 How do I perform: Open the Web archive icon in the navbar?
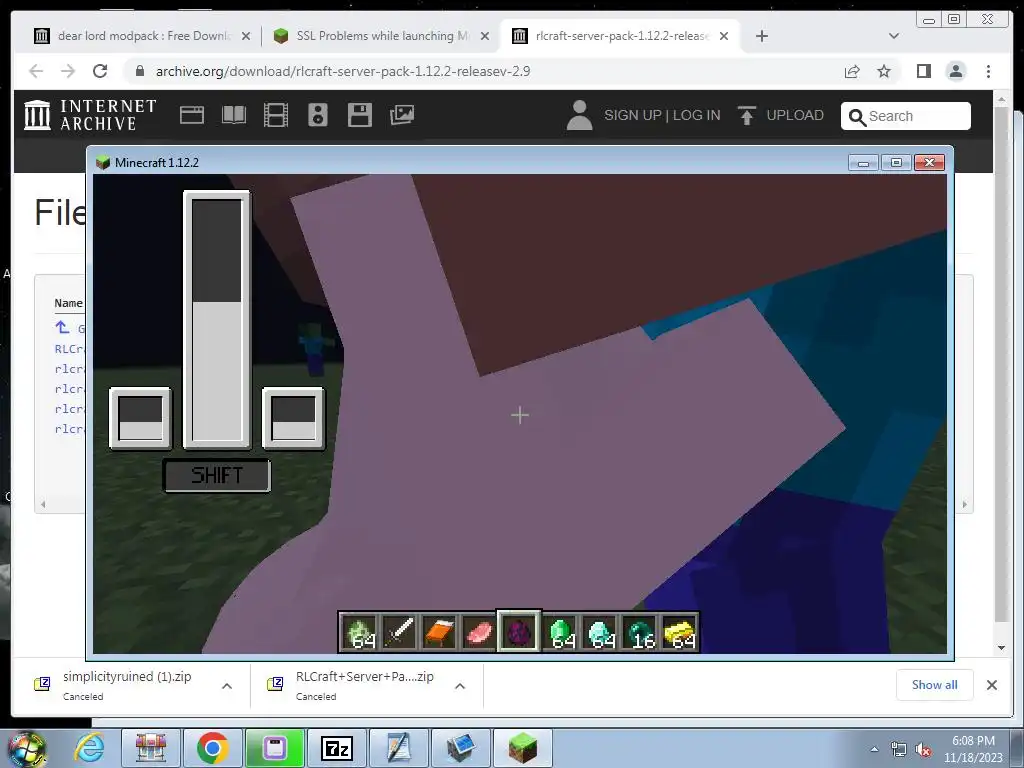(192, 115)
